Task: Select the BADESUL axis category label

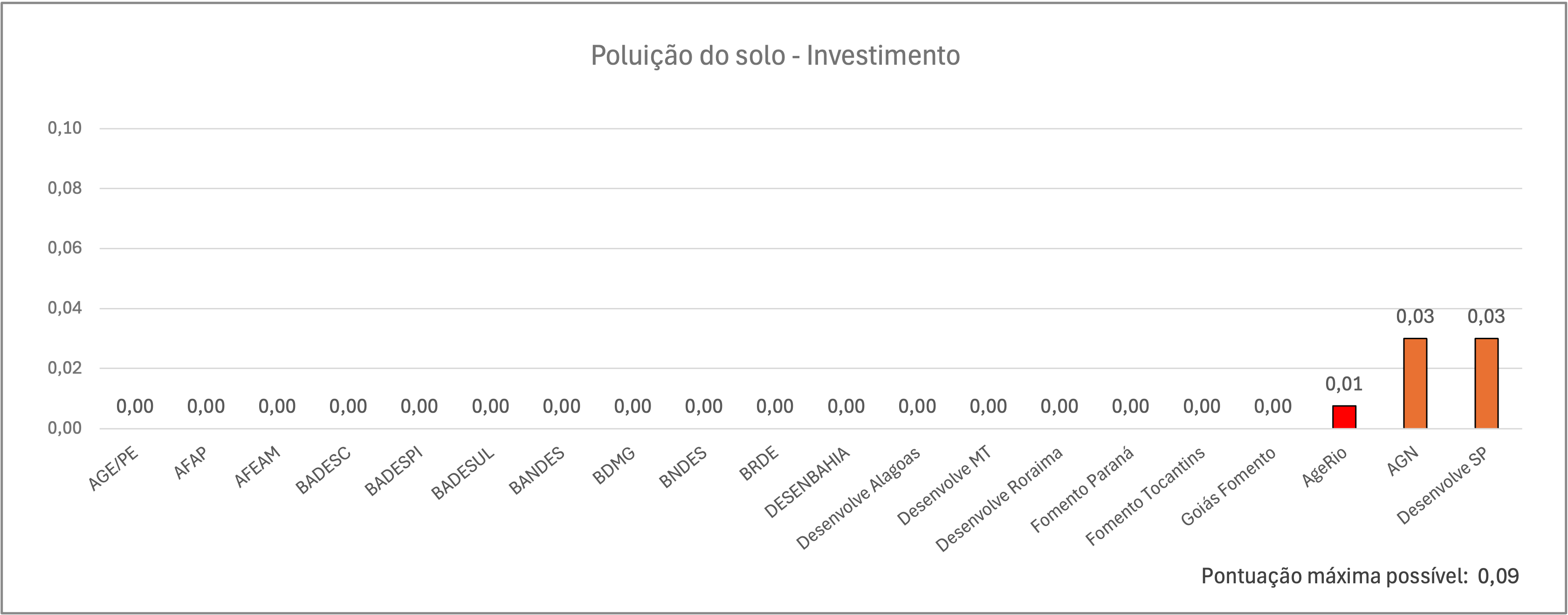Action: point(463,474)
